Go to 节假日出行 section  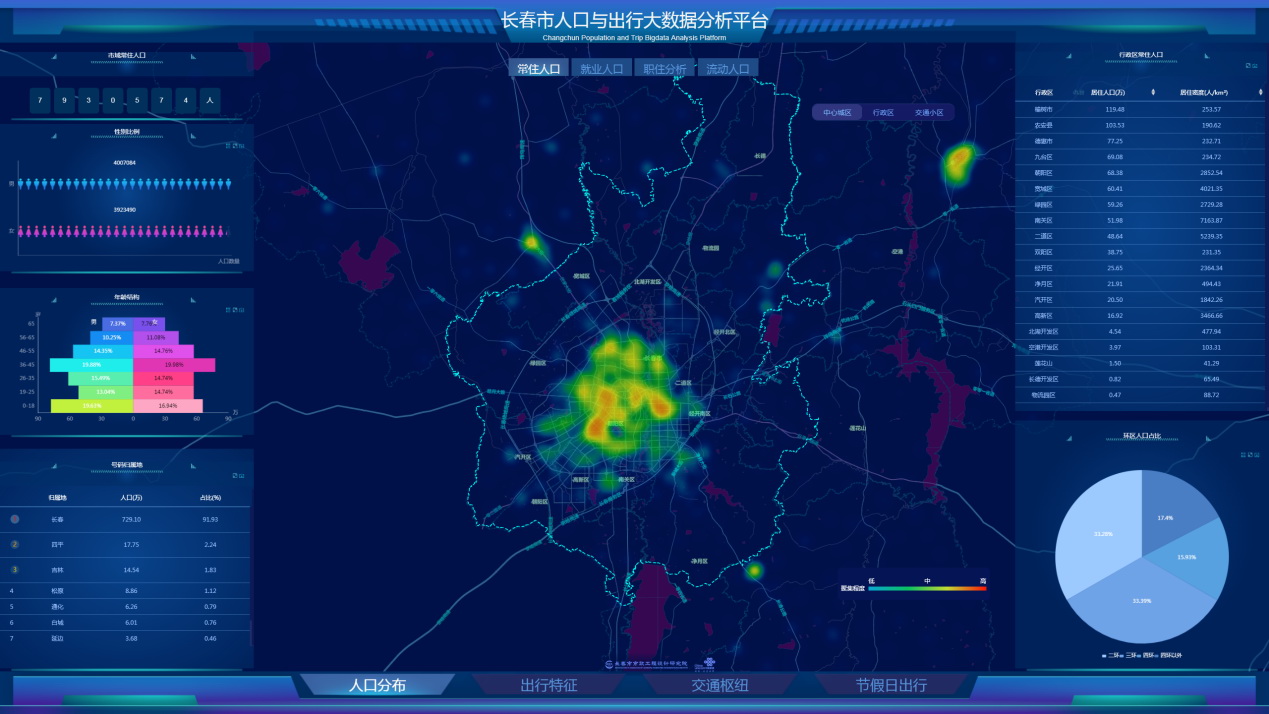[x=890, y=686]
